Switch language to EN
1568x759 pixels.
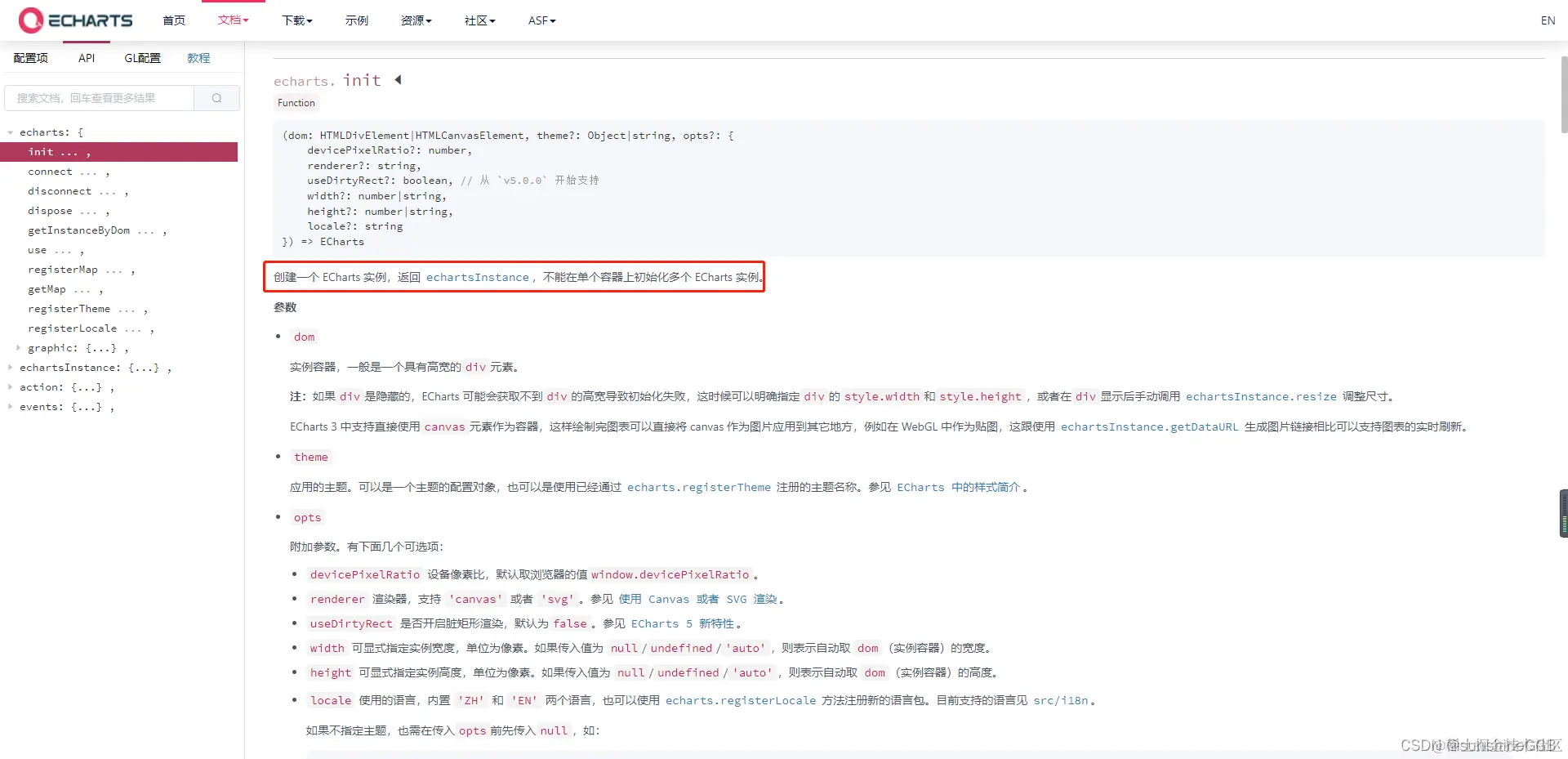coord(1548,20)
